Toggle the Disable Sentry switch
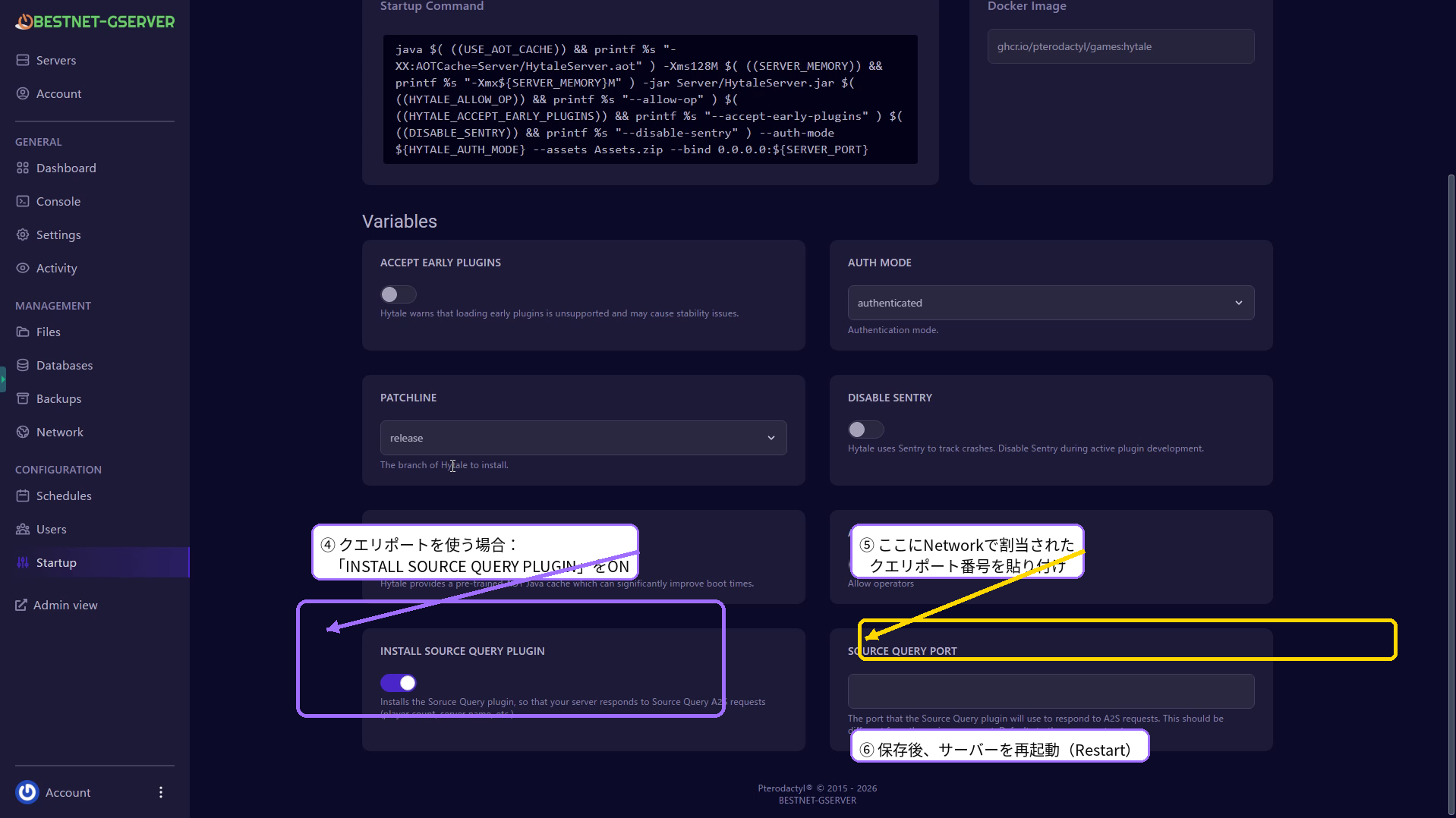Screen dimensions: 1456x818 (x=865, y=429)
